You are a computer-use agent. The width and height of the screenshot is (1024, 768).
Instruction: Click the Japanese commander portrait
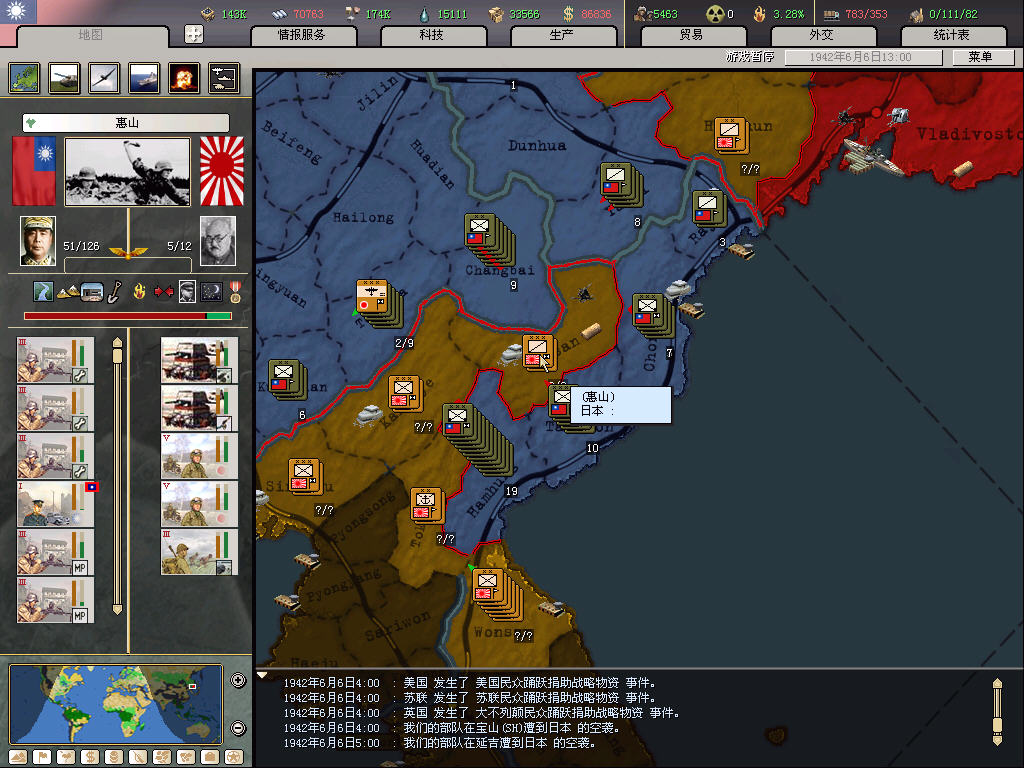point(217,241)
